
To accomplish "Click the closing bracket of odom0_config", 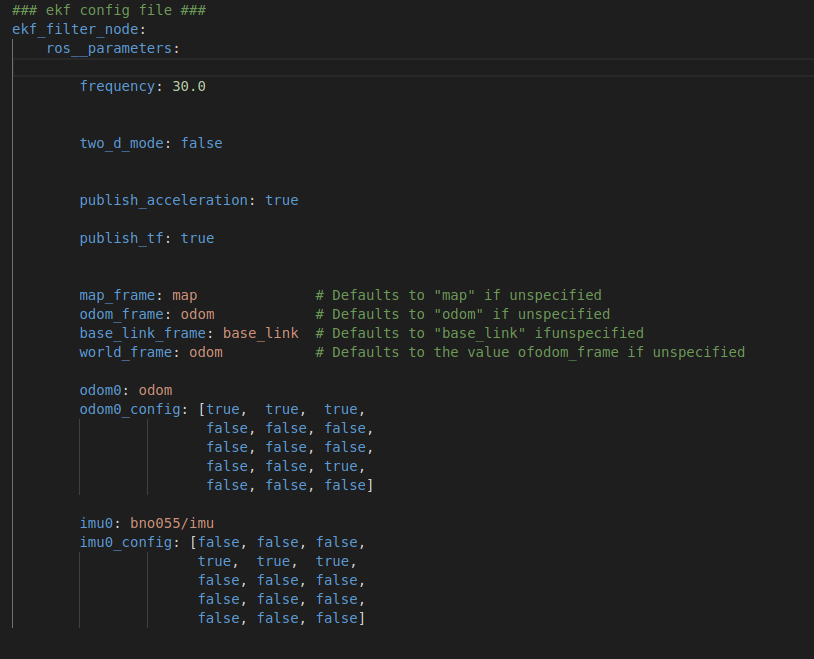I will (x=371, y=485).
